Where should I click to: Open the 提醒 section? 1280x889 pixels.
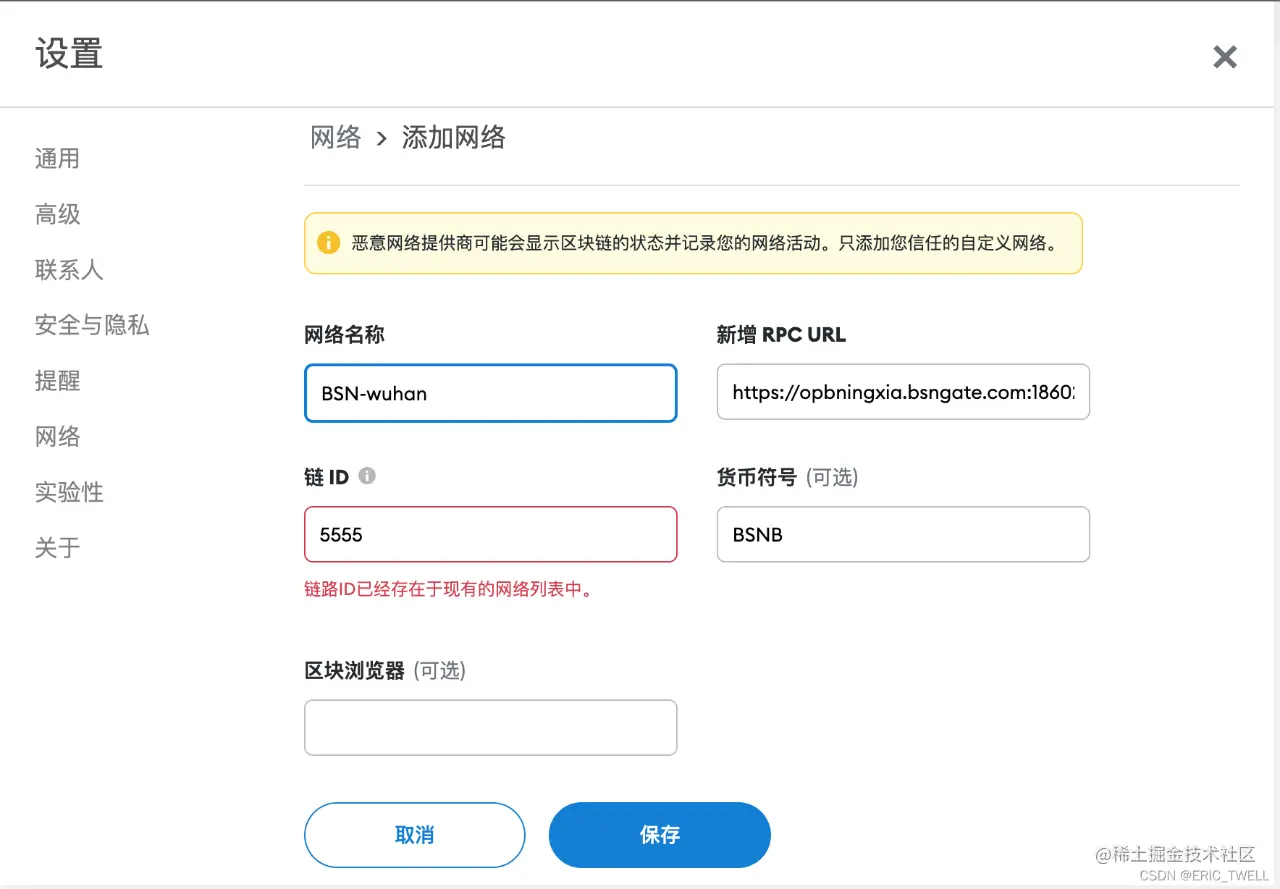57,381
